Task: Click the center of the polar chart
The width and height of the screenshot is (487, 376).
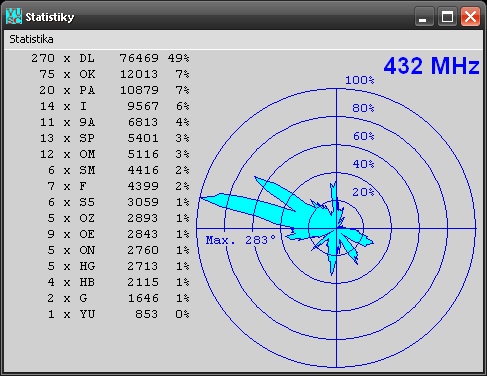Action: point(336,229)
